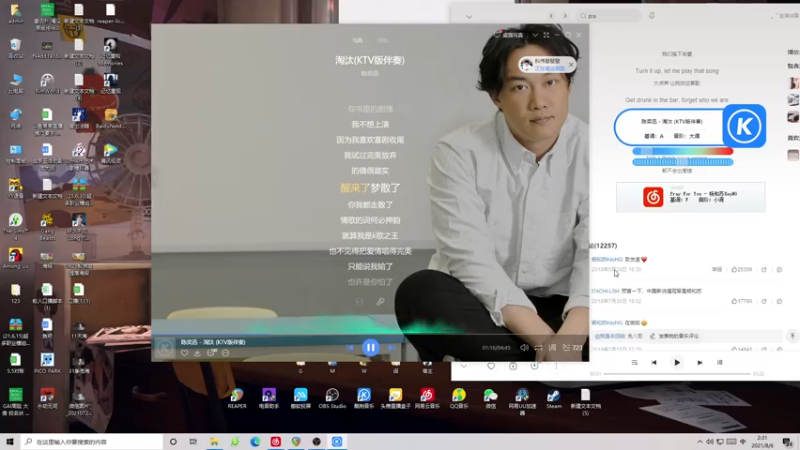Like the current Kugou song with heart
The height and width of the screenshot is (450, 800).
184,353
